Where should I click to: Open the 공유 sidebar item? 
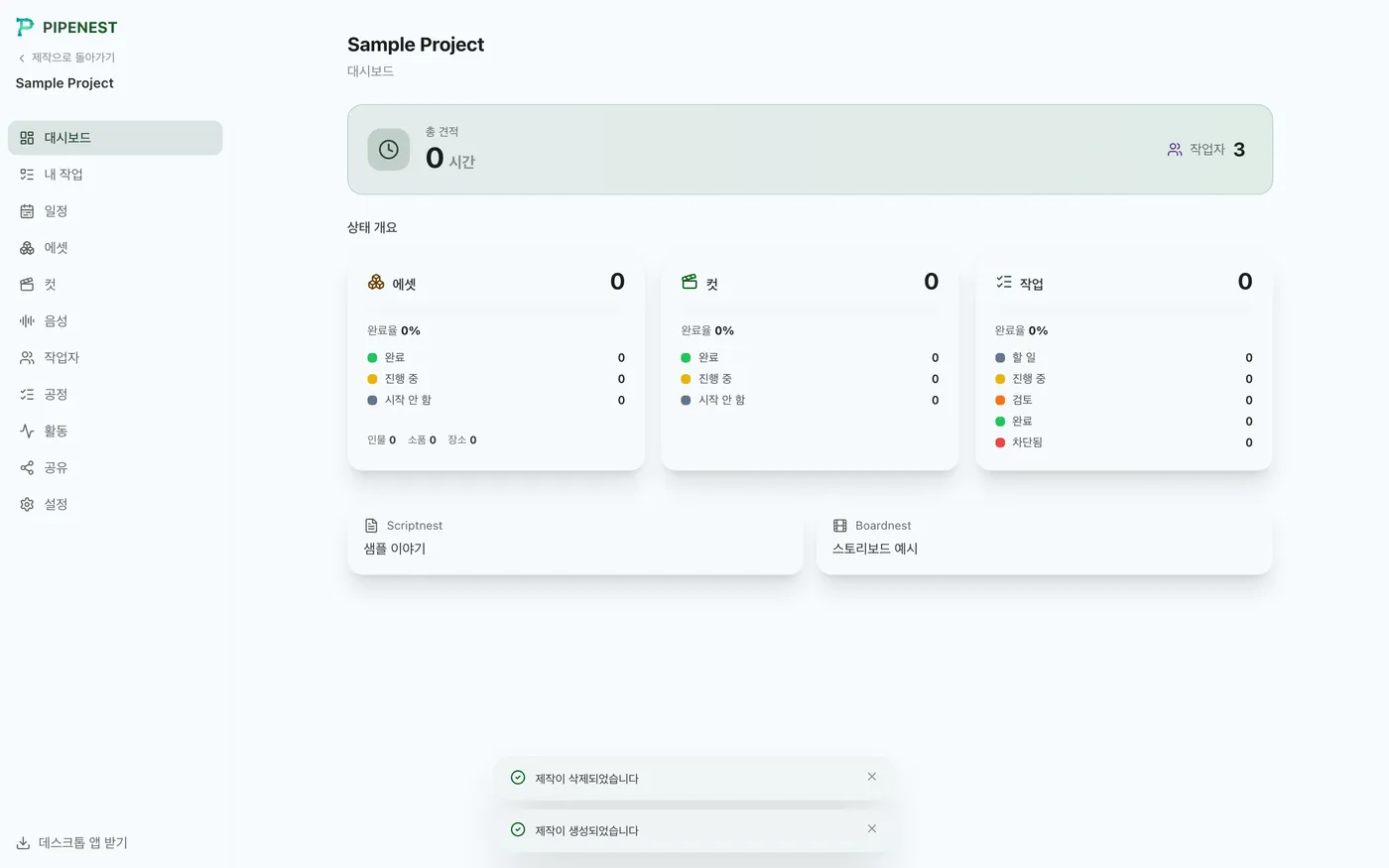(x=115, y=468)
